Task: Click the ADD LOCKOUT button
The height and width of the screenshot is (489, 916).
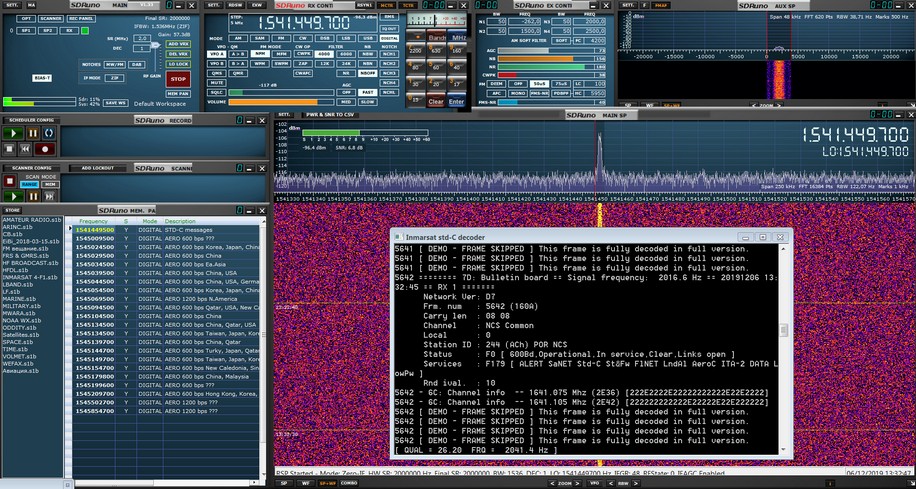Action: (98, 168)
